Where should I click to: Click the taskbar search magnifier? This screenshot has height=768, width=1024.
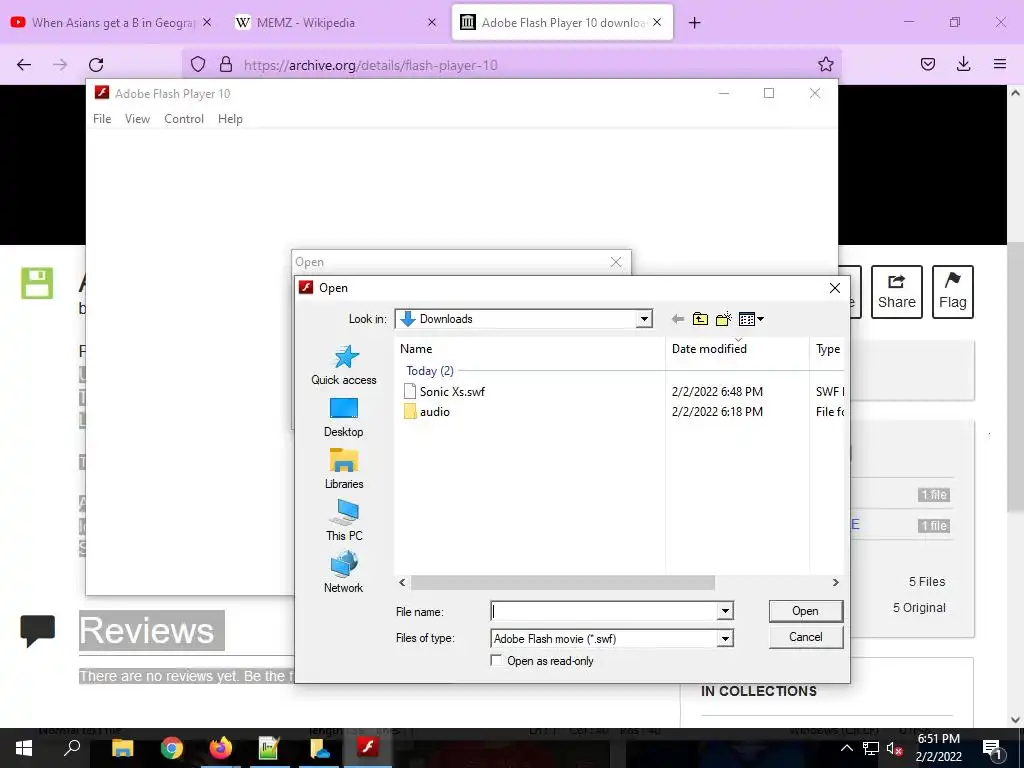pyautogui.click(x=72, y=748)
